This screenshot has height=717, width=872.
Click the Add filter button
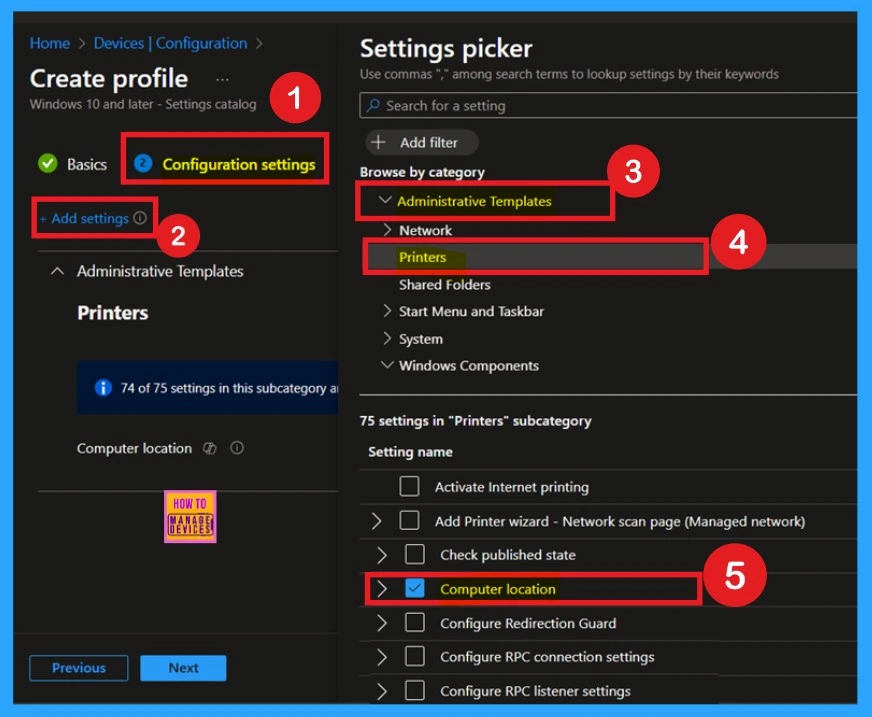point(422,142)
